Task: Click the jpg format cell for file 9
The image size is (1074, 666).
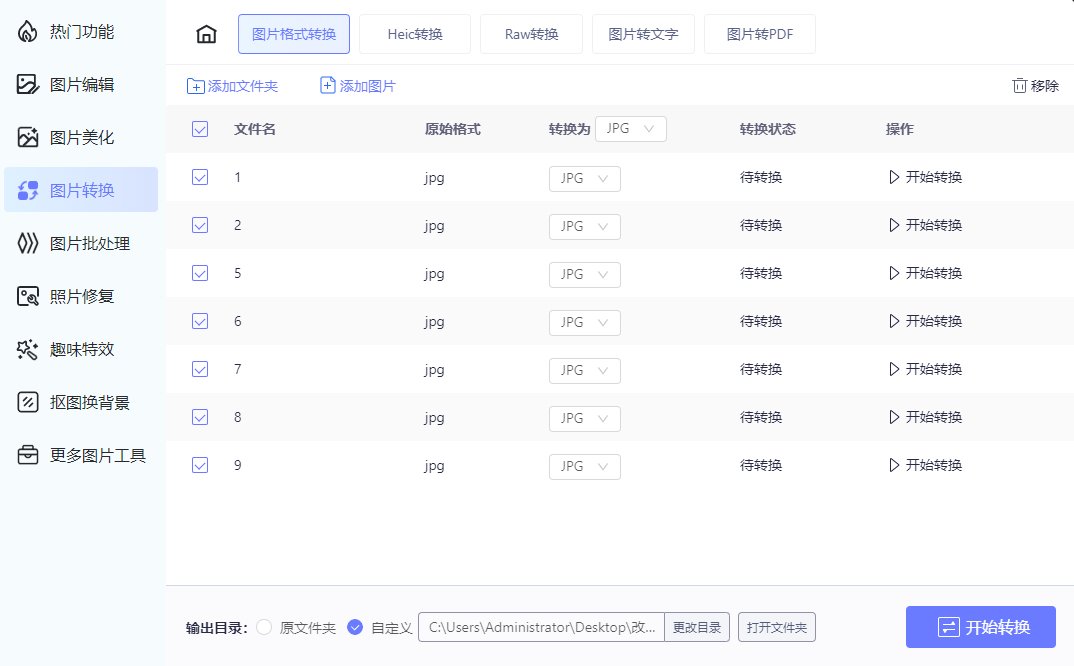Action: [x=434, y=466]
